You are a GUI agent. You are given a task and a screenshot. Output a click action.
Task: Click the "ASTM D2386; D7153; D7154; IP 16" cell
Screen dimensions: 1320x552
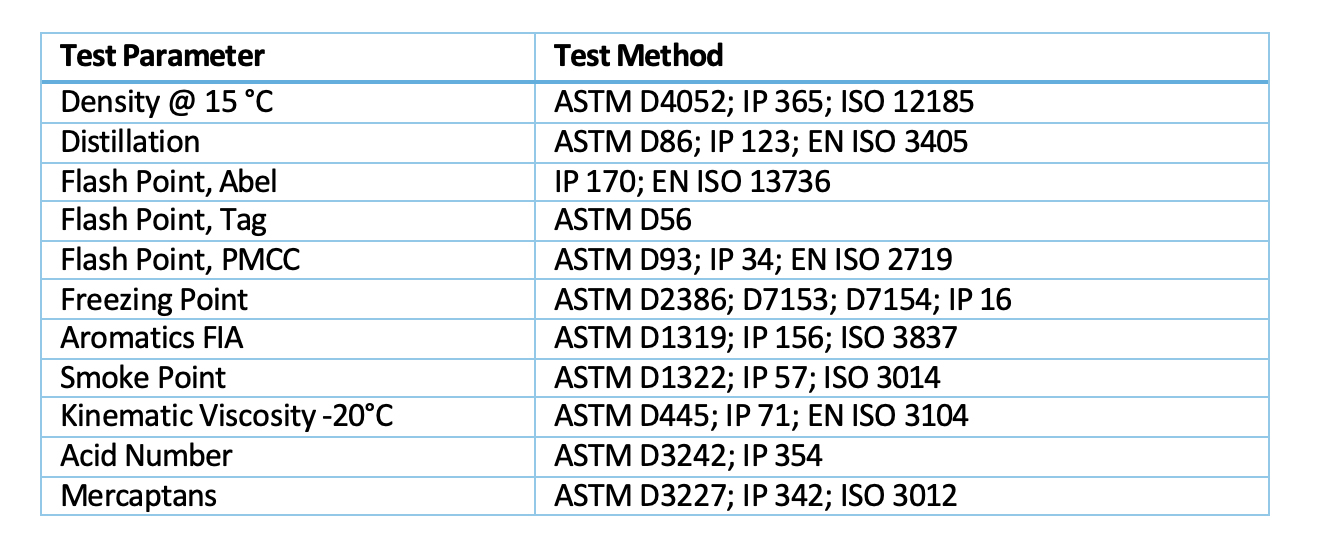pos(783,299)
